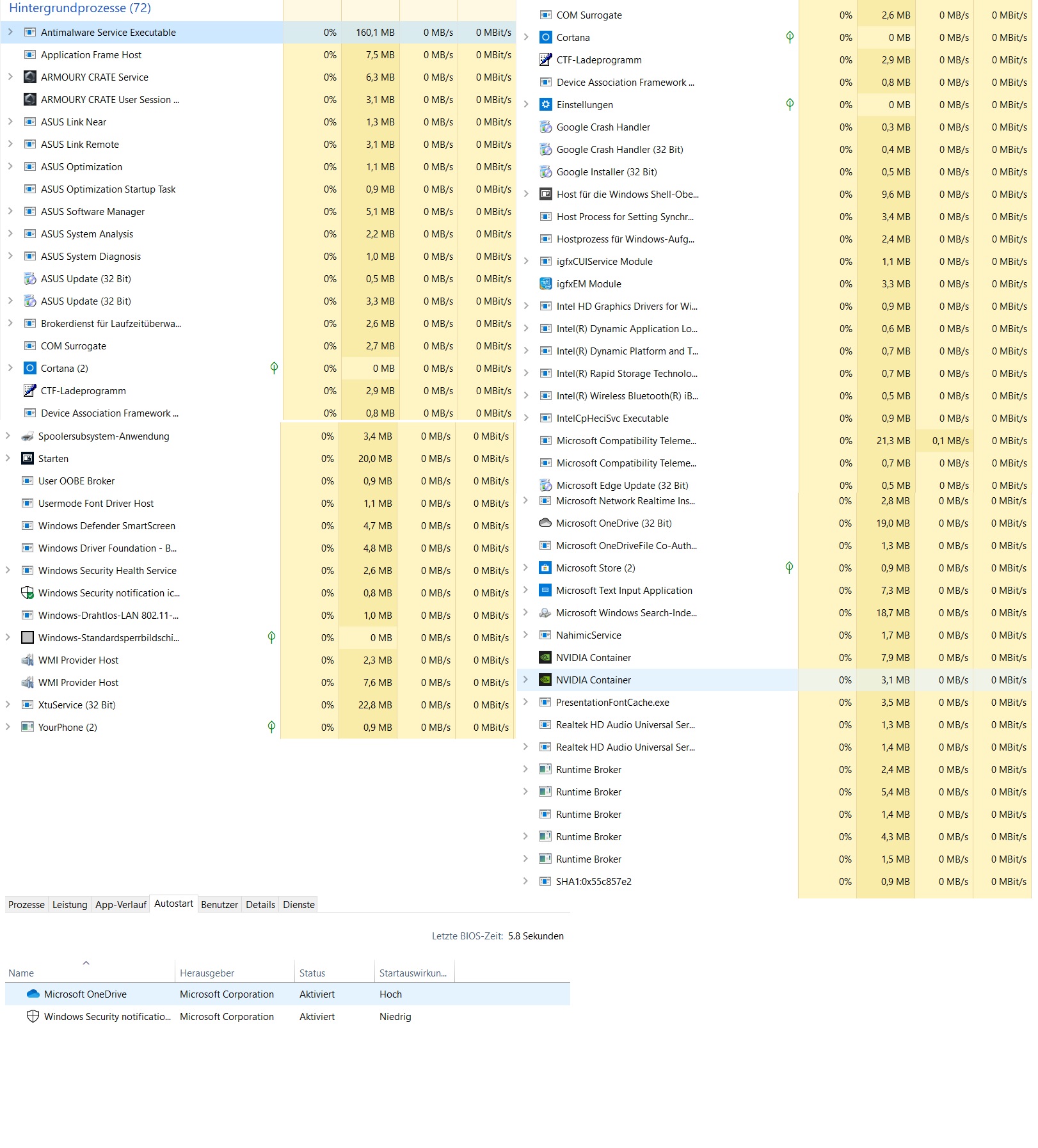1038x1148 pixels.
Task: Switch to the Dienste tab
Action: point(299,905)
